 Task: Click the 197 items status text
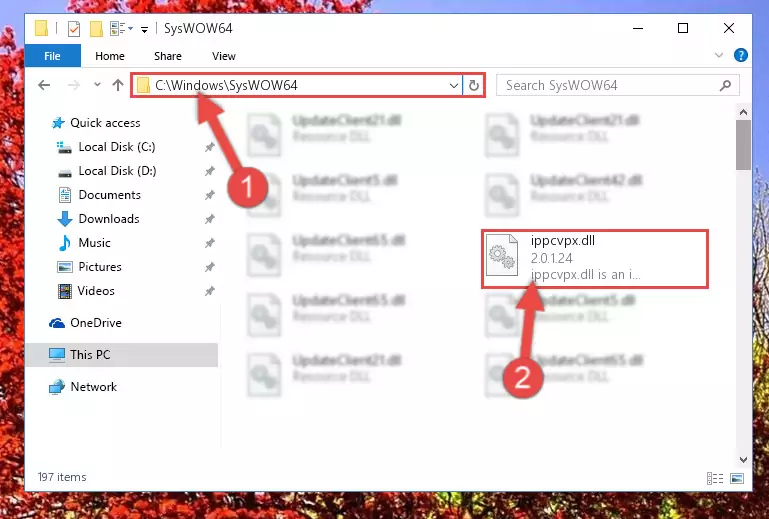pyautogui.click(x=62, y=477)
